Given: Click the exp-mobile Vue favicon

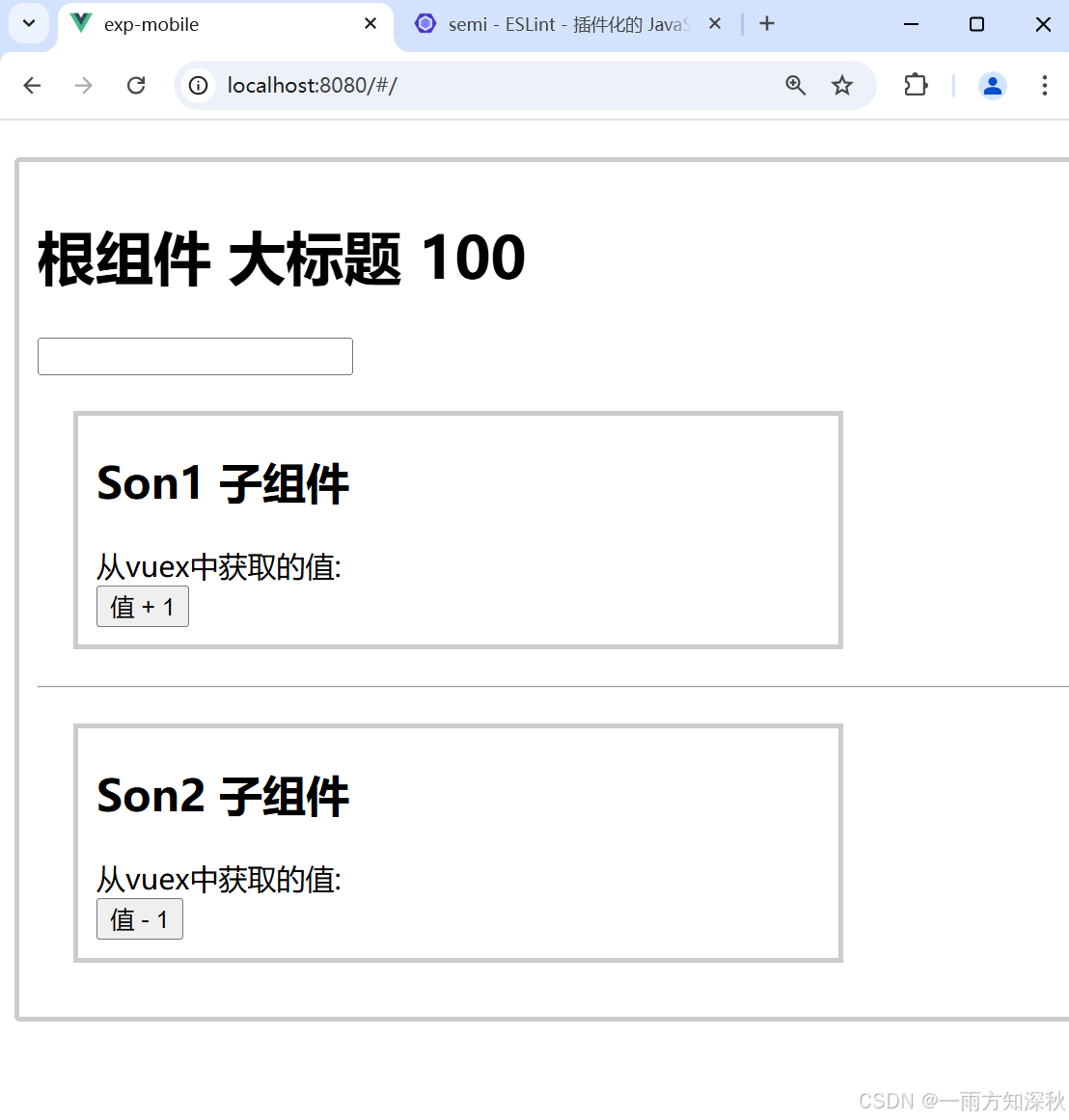Looking at the screenshot, I should click(x=81, y=23).
